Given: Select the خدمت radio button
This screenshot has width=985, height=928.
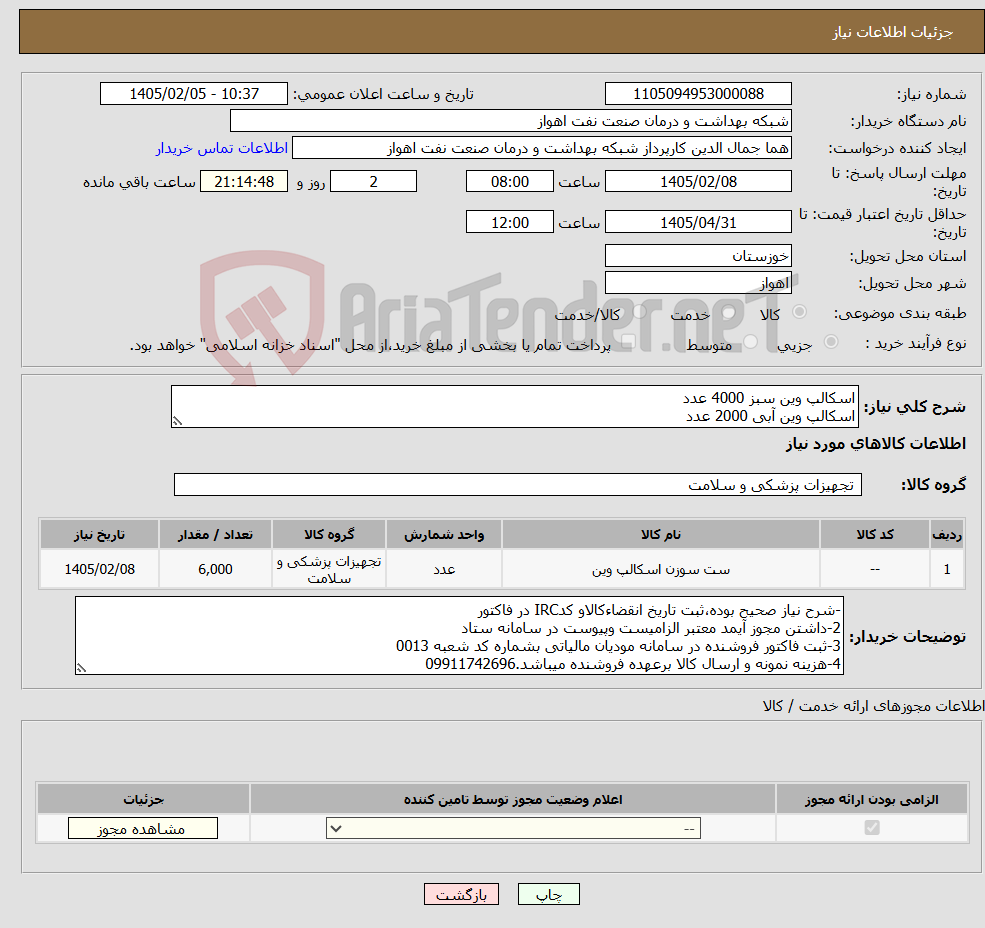Looking at the screenshot, I should [729, 312].
